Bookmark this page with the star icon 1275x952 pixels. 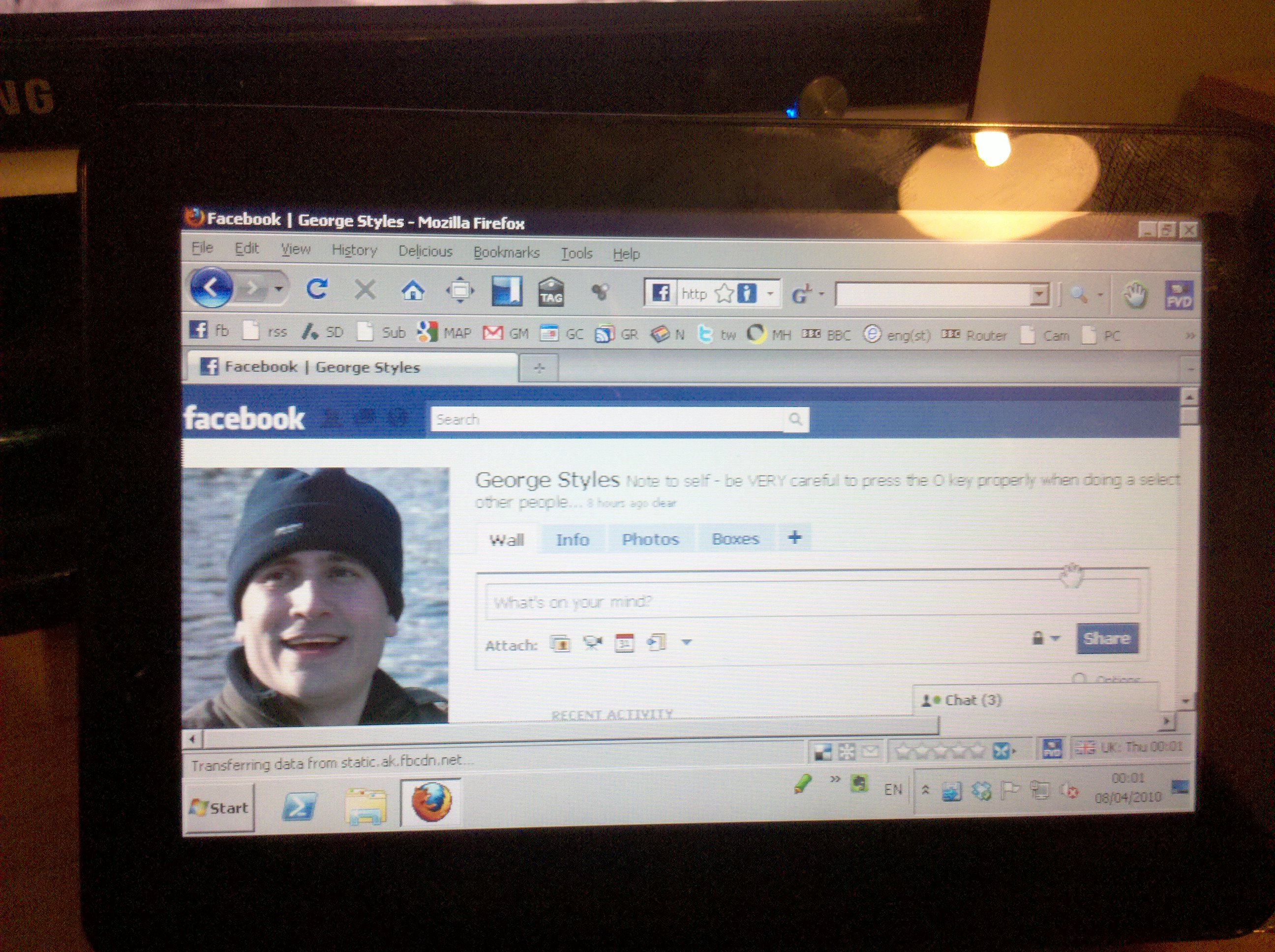[x=724, y=294]
